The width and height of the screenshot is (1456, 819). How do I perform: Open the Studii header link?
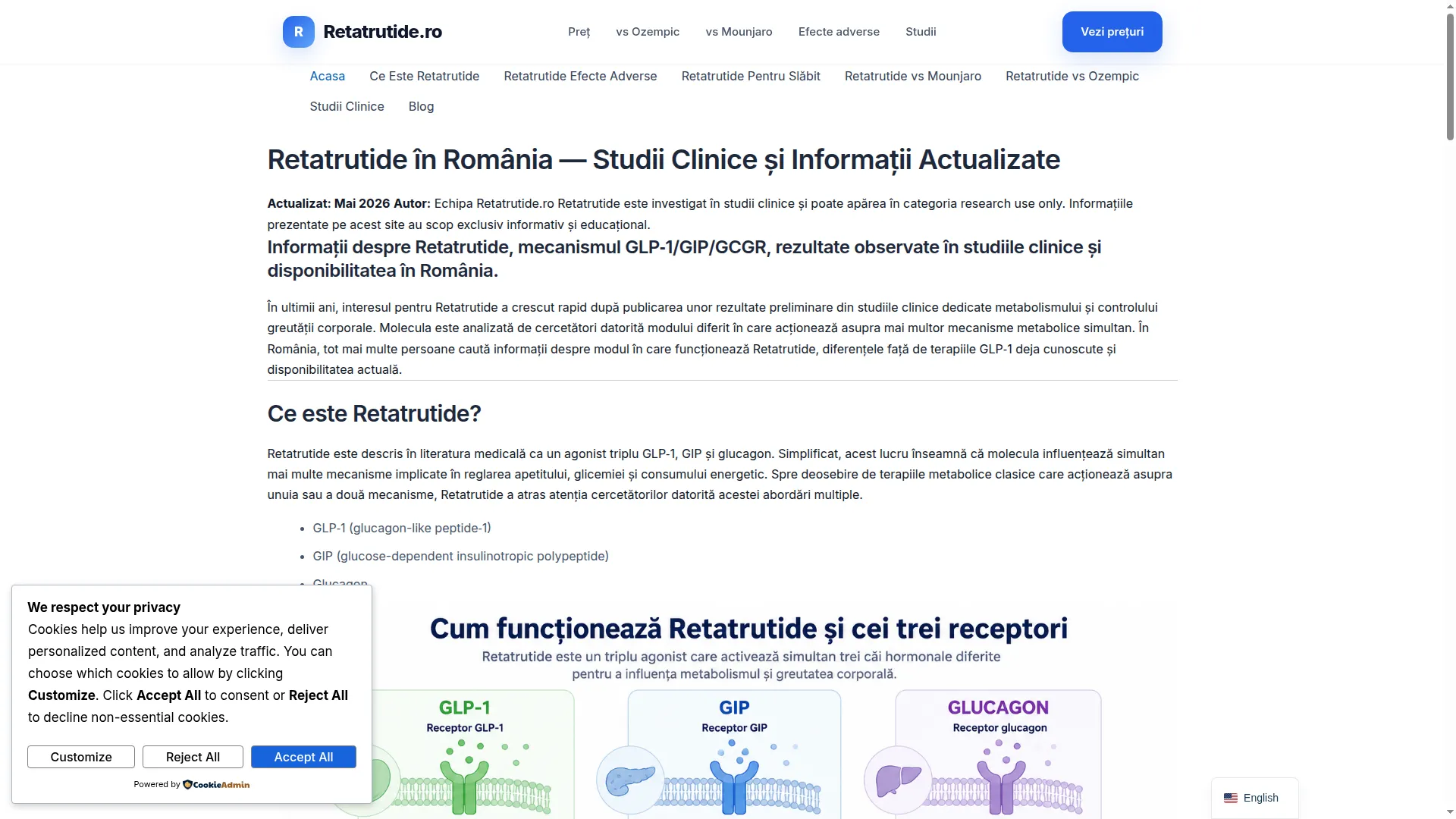click(x=921, y=32)
